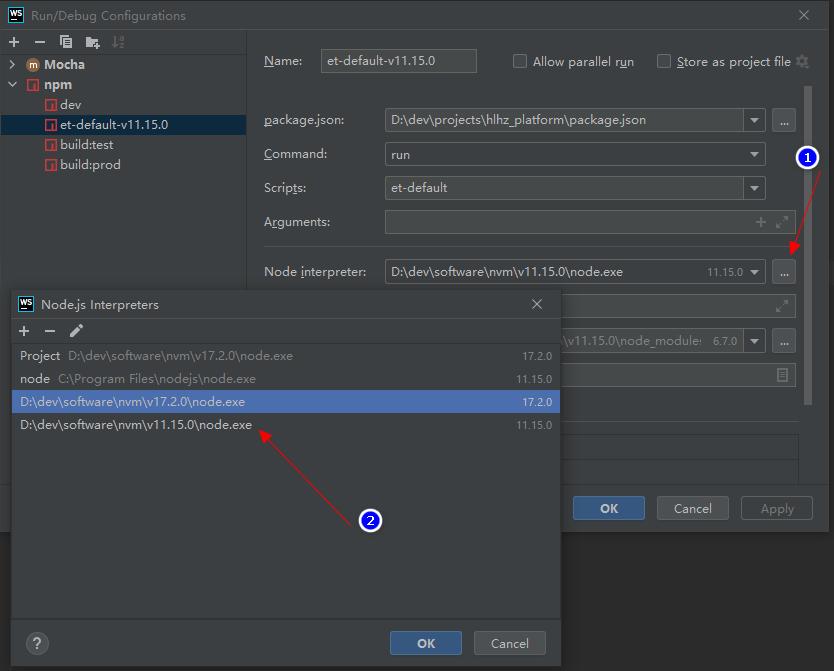Screen dimensions: 834x671
Task: Confirm Node.js Interpreters dialog with OK
Action: click(426, 643)
